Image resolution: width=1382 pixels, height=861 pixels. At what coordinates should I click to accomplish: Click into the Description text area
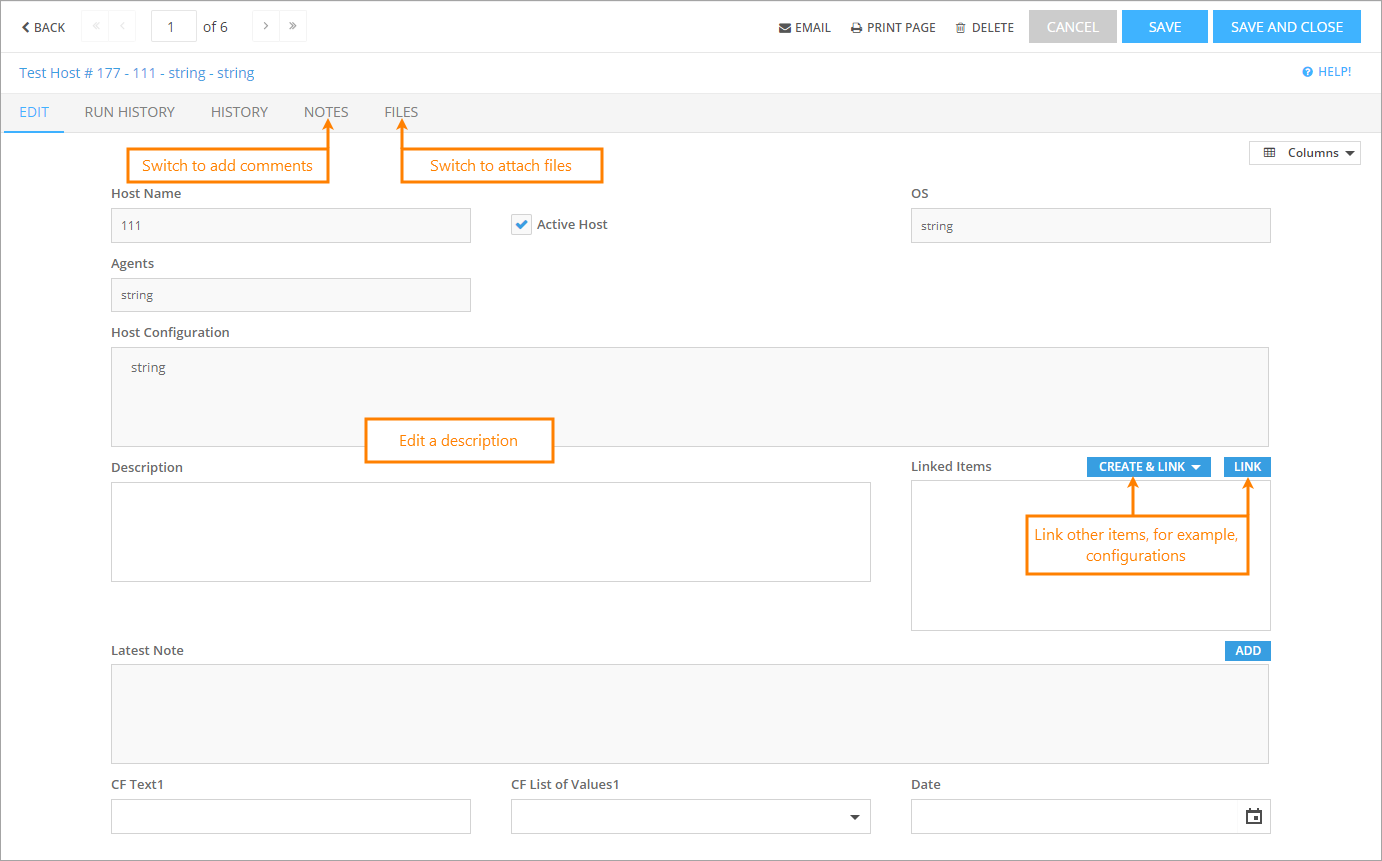pos(490,532)
